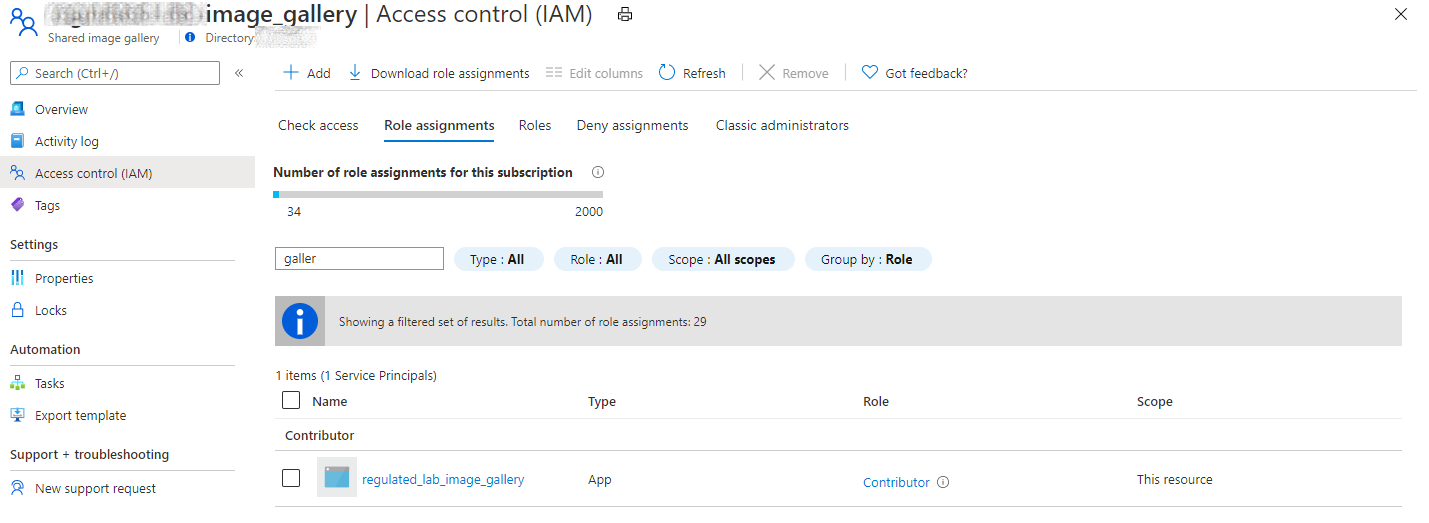Screen dimensions: 1429x523
Task: Click the Export template icon
Action: pos(17,415)
